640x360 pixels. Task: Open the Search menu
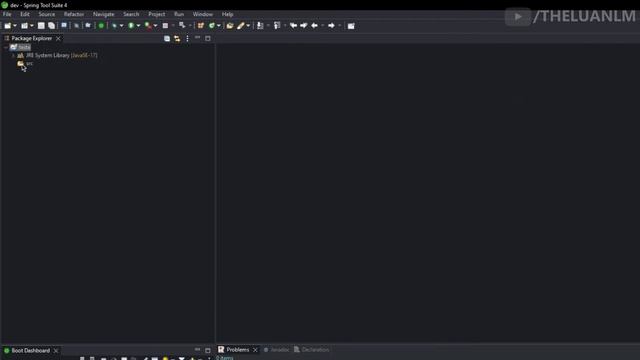(x=131, y=14)
